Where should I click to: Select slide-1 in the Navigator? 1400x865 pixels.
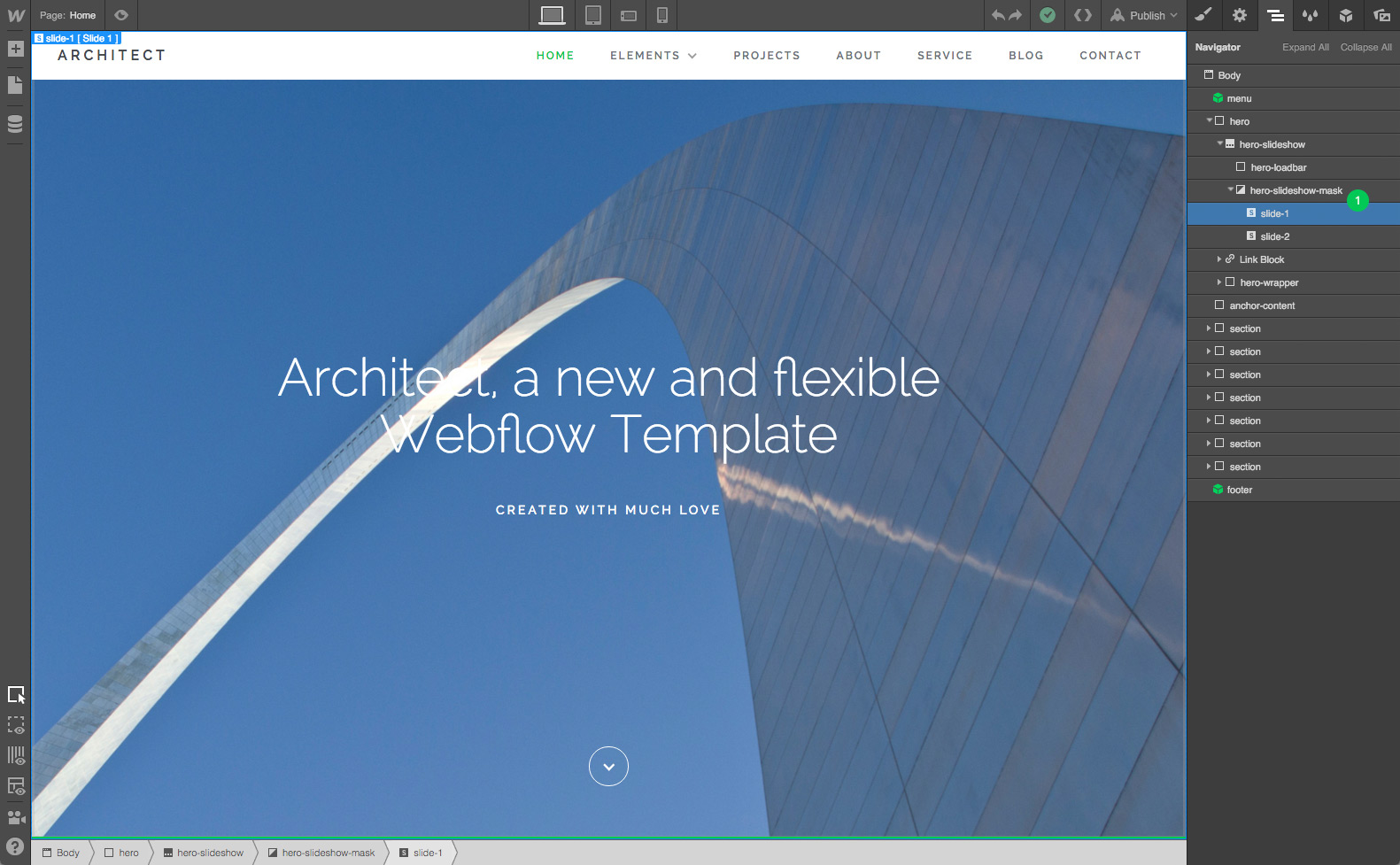click(1293, 213)
